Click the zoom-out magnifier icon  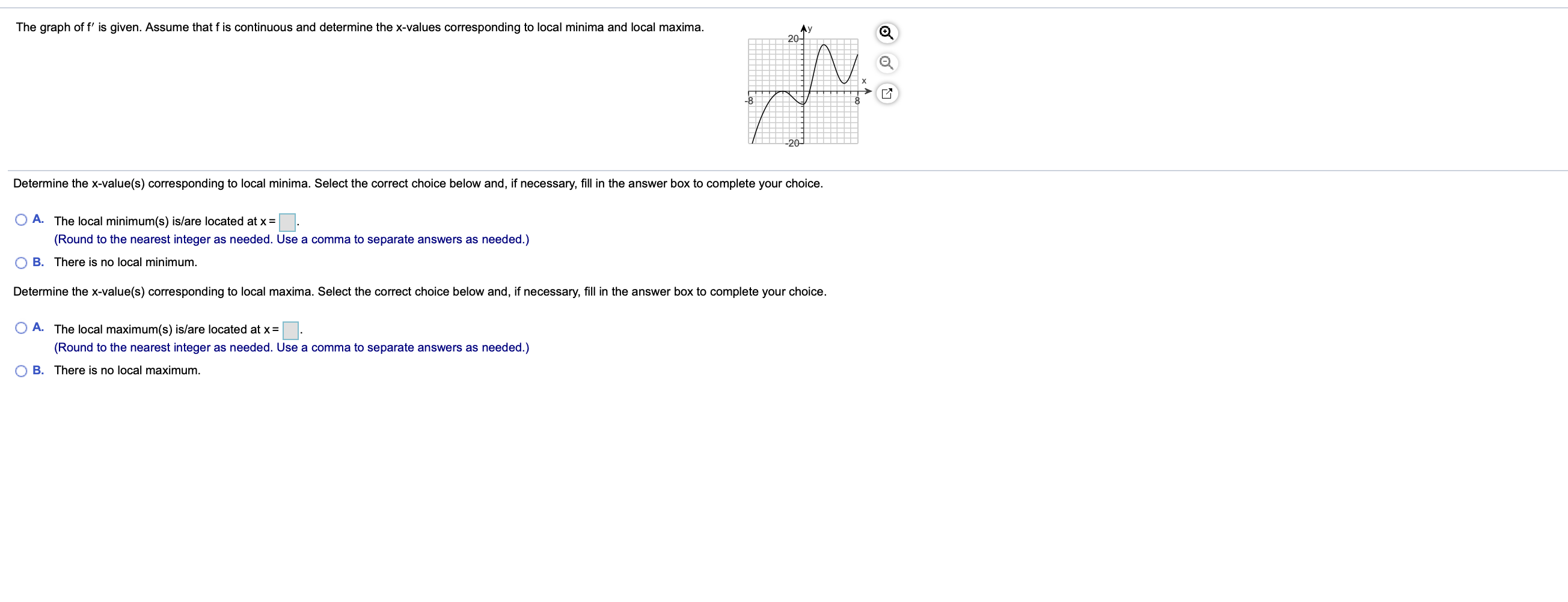(886, 63)
